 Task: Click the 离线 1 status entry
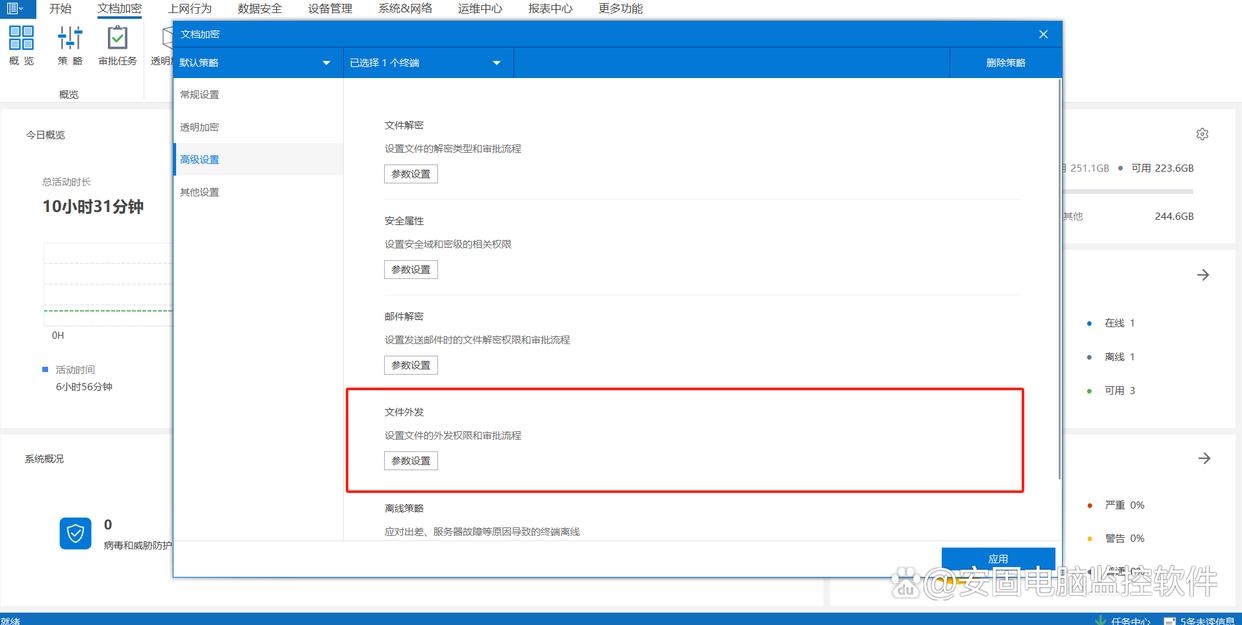tap(1112, 357)
